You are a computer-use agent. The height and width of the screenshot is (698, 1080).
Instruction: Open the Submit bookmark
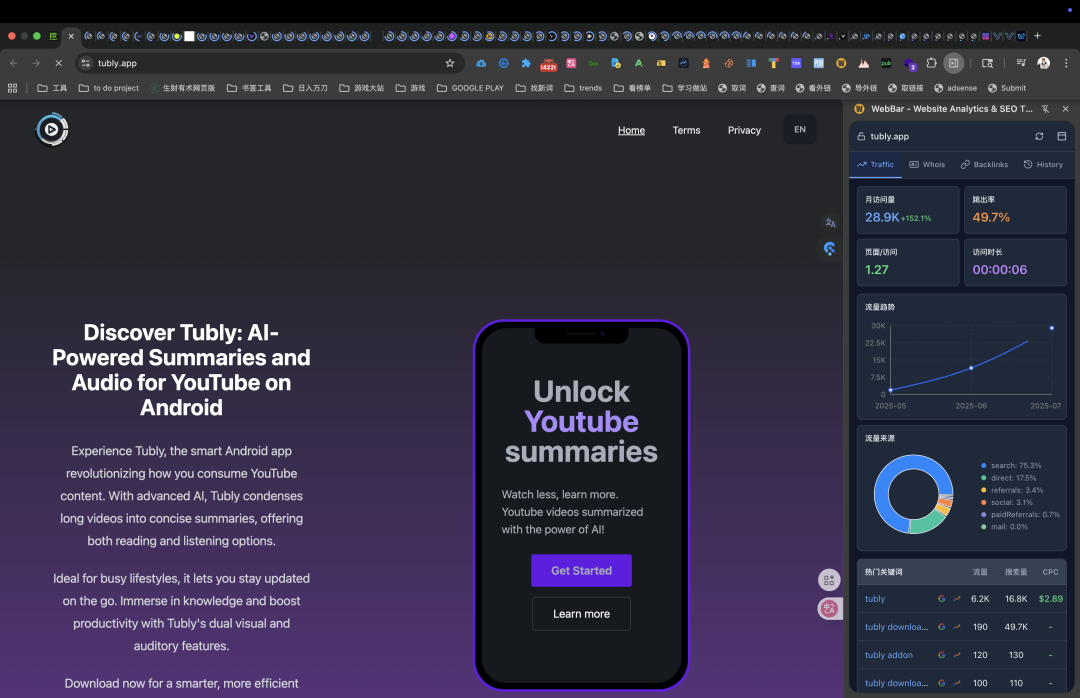(x=1006, y=88)
